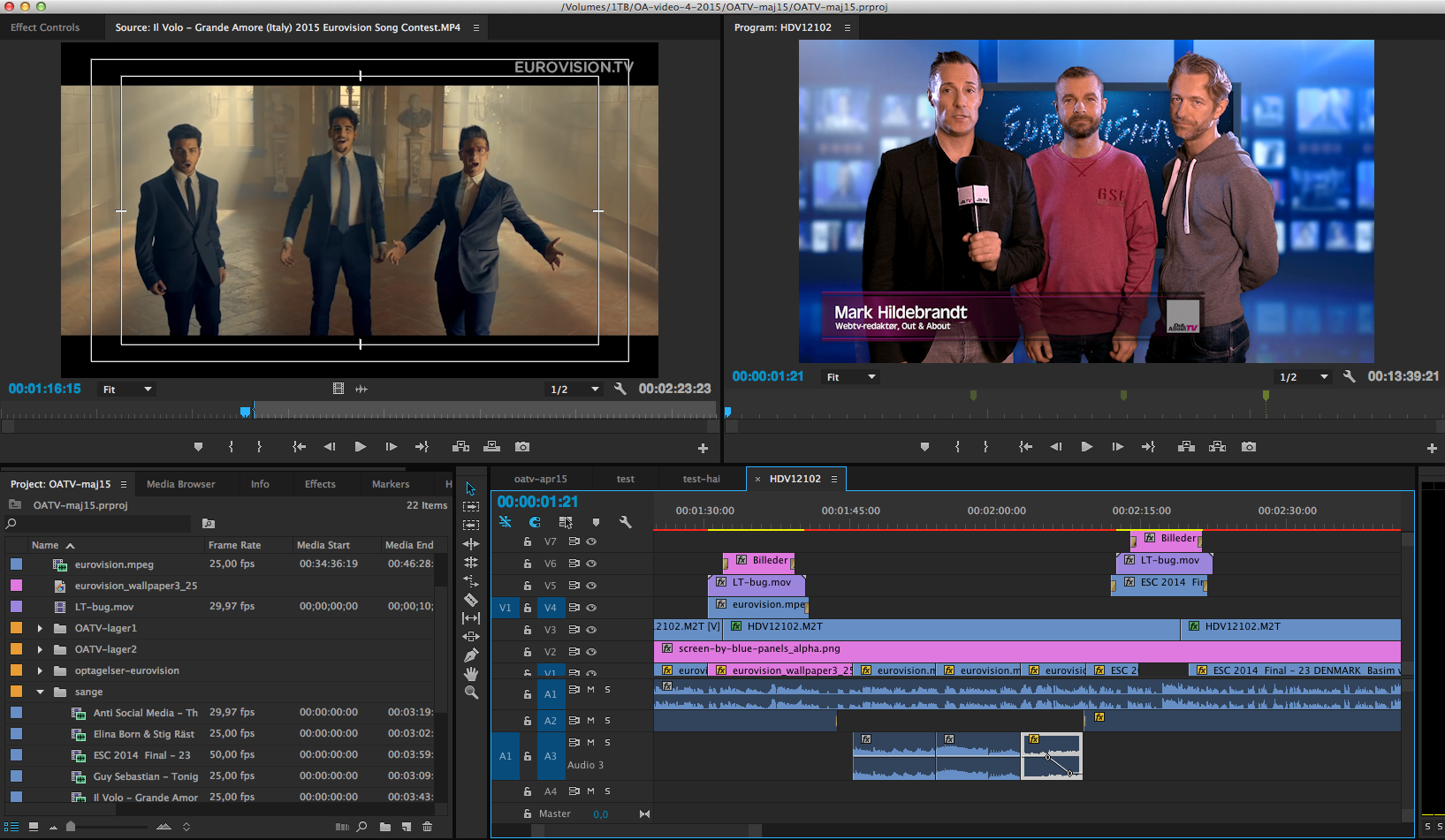Toggle V6 track output eye
This screenshot has width=1445, height=840.
point(591,564)
